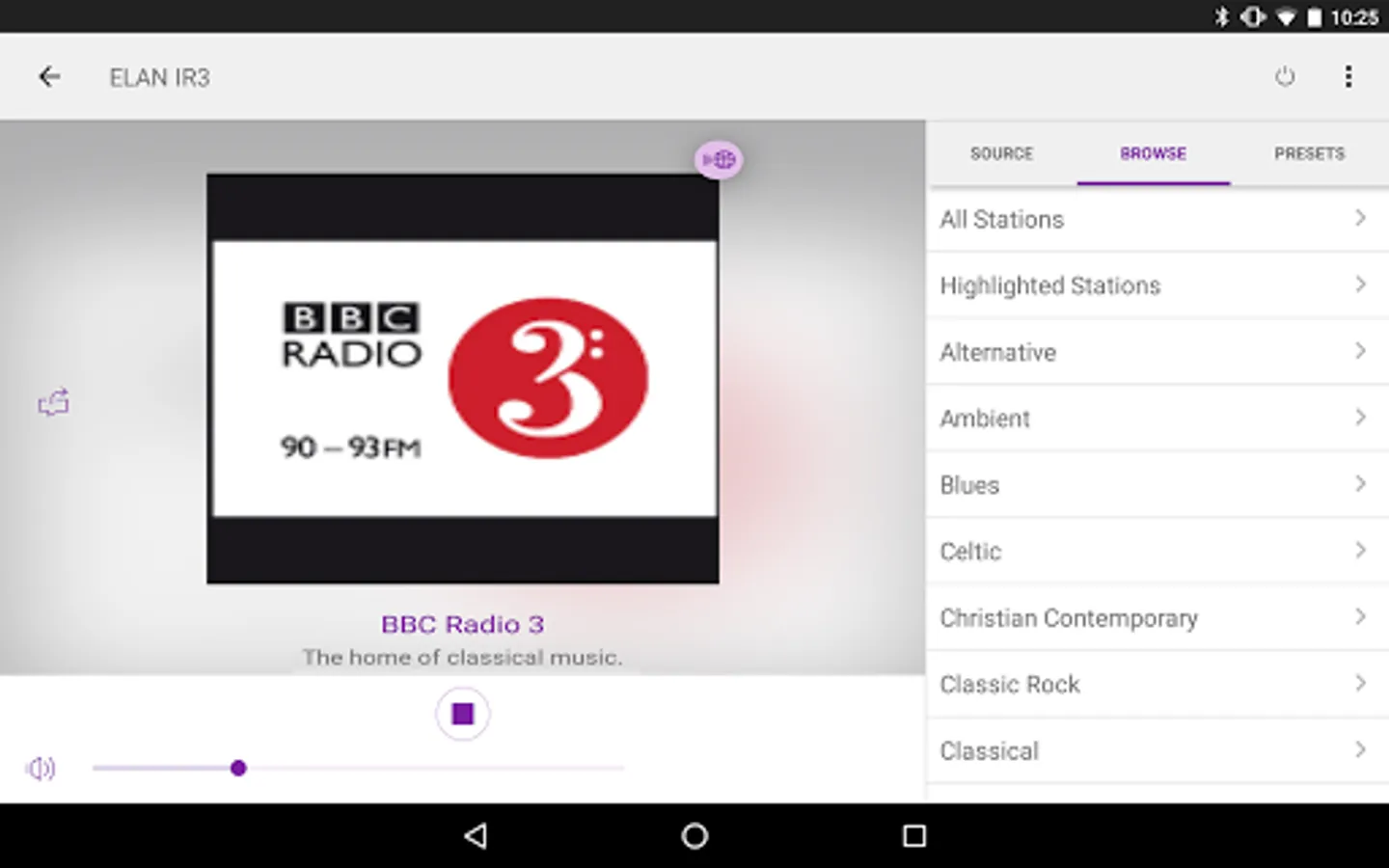1389x868 pixels.
Task: Open Ambient genre chevron
Action: [1360, 419]
